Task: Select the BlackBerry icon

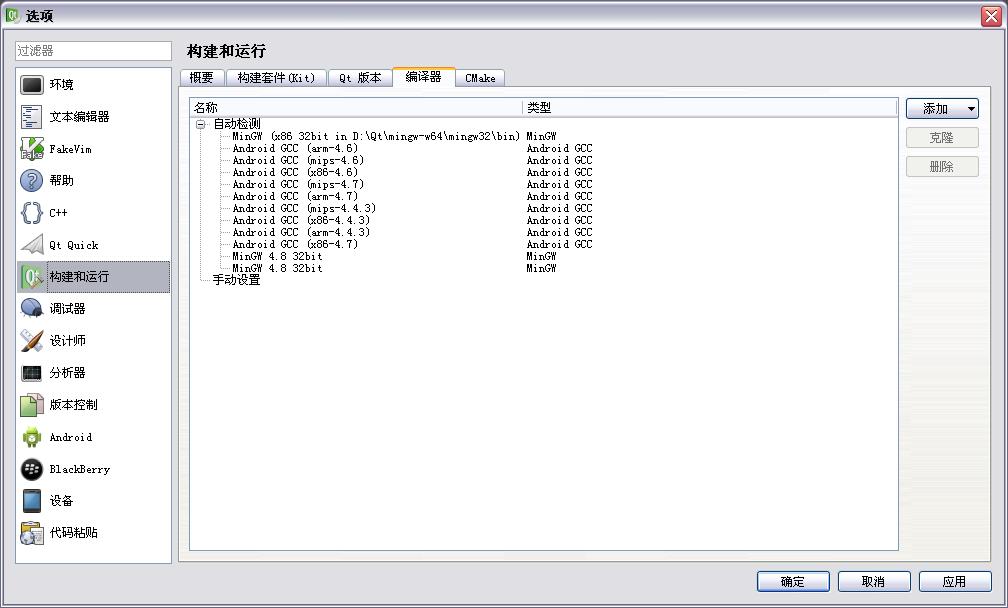Action: click(x=32, y=469)
